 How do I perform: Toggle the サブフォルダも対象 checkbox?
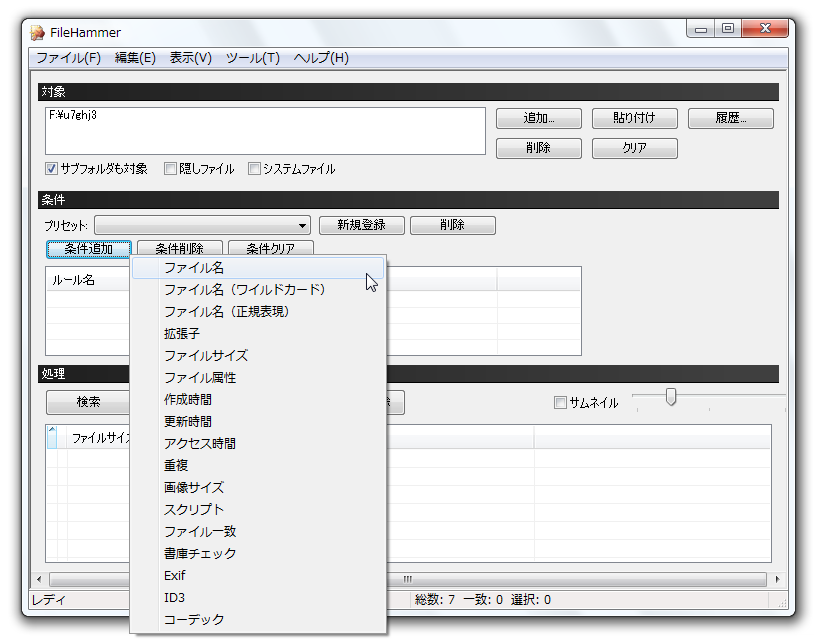tap(51, 169)
